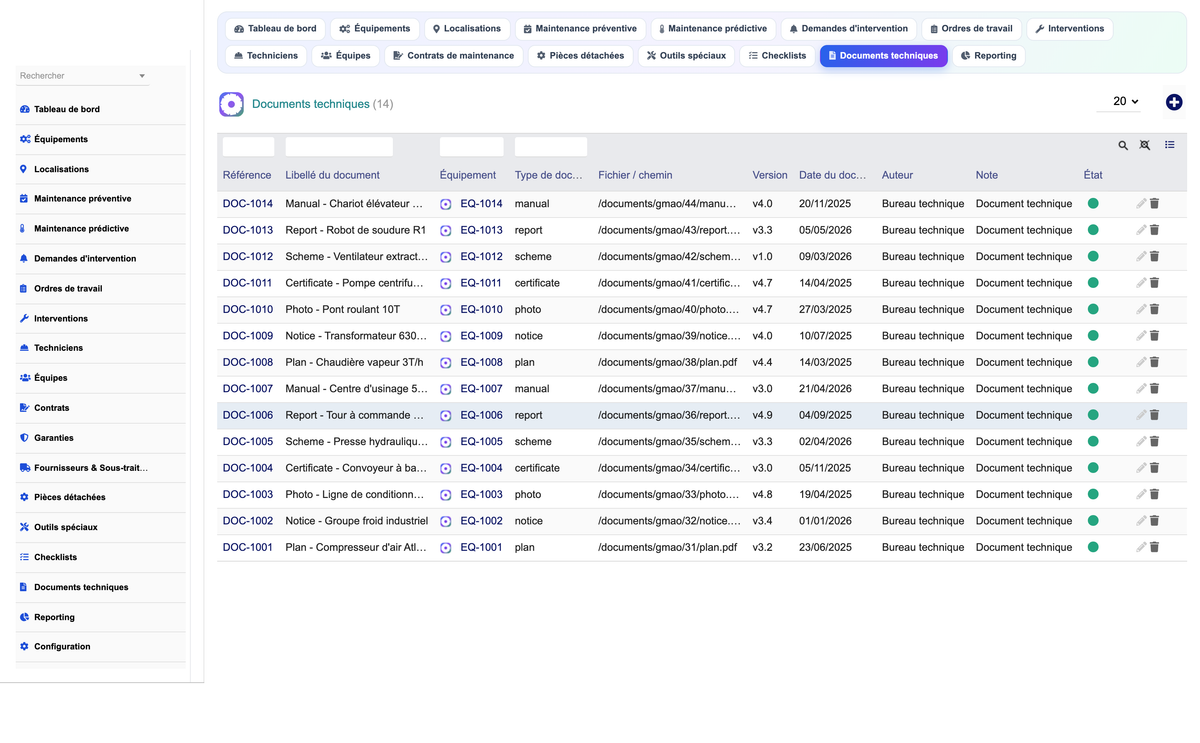This screenshot has height=743, width=1200.
Task: Click the add new document plus icon
Action: tap(1174, 102)
